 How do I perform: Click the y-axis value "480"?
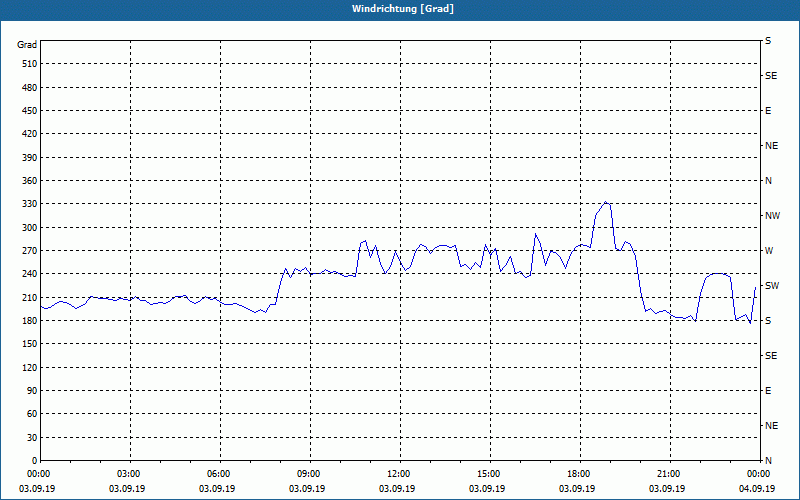point(30,87)
